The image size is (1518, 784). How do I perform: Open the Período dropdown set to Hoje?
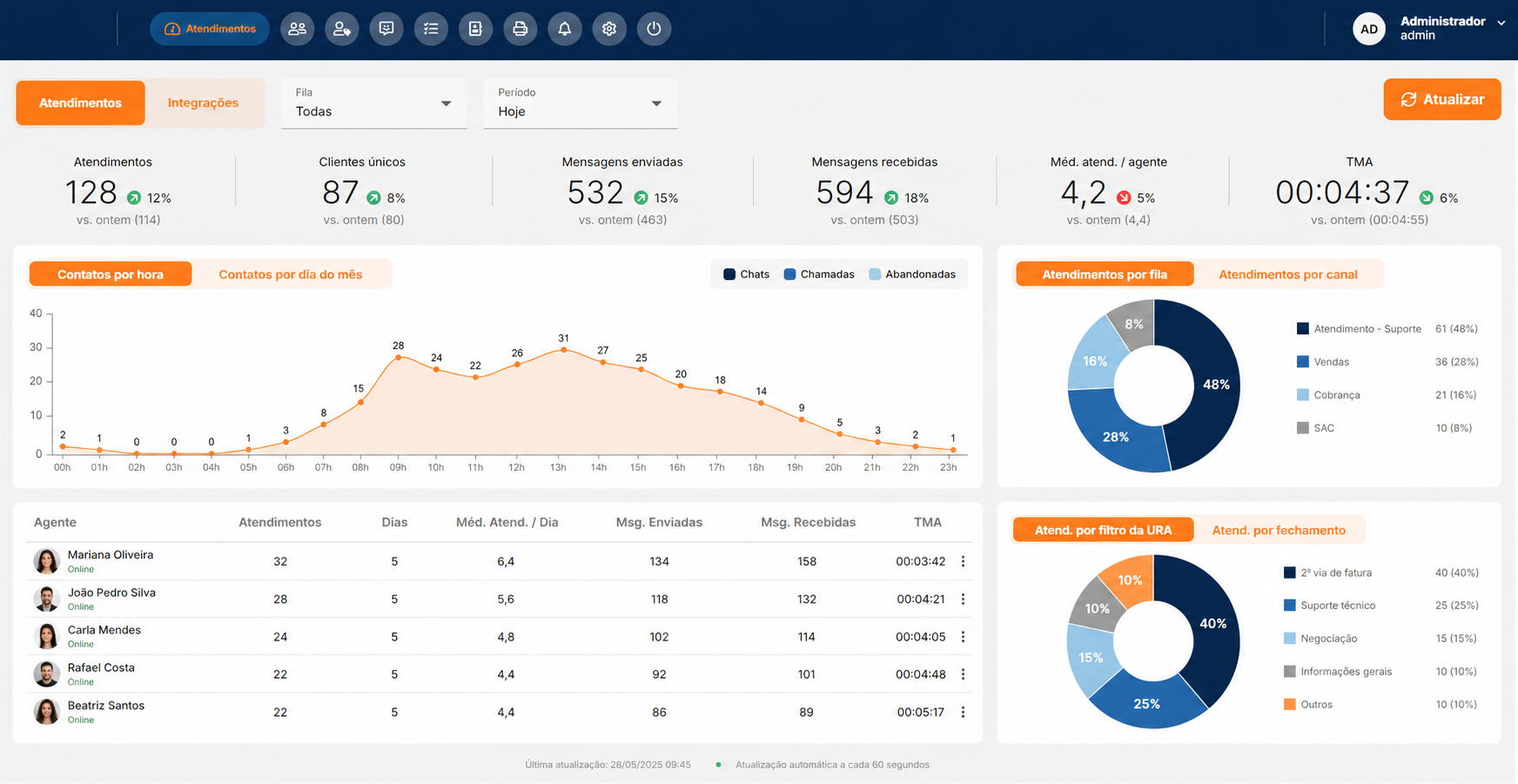click(x=581, y=104)
